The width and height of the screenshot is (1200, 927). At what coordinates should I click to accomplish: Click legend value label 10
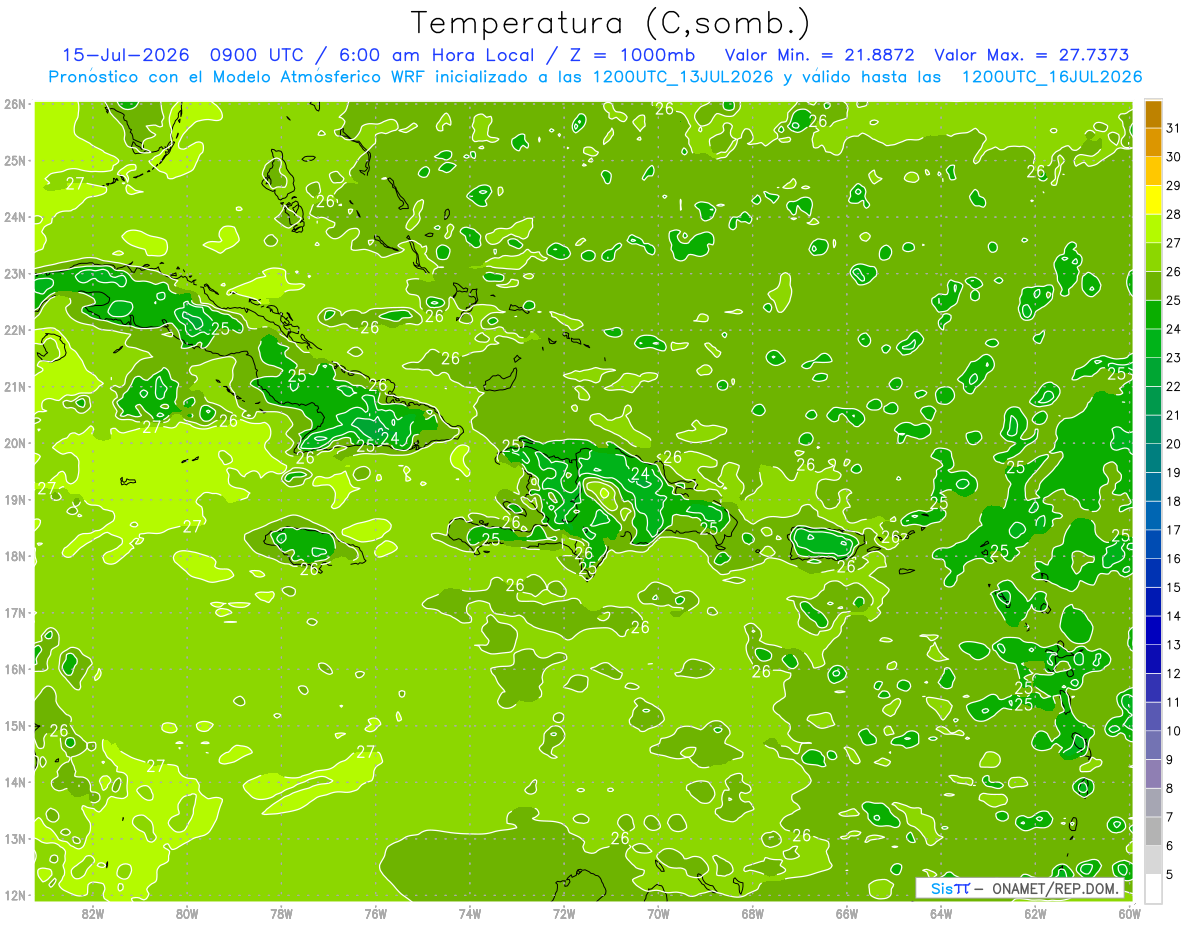[1173, 731]
